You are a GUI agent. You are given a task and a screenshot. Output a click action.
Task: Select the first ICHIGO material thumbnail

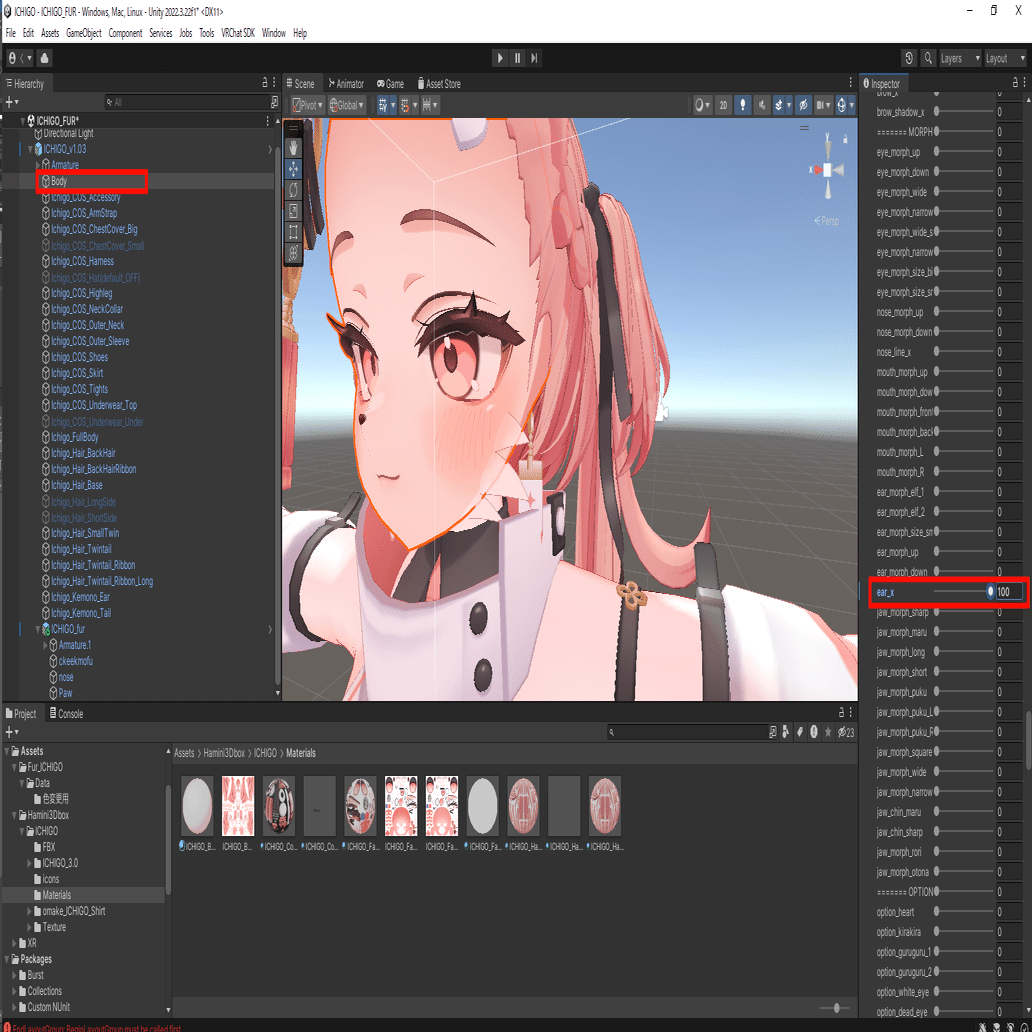(197, 805)
